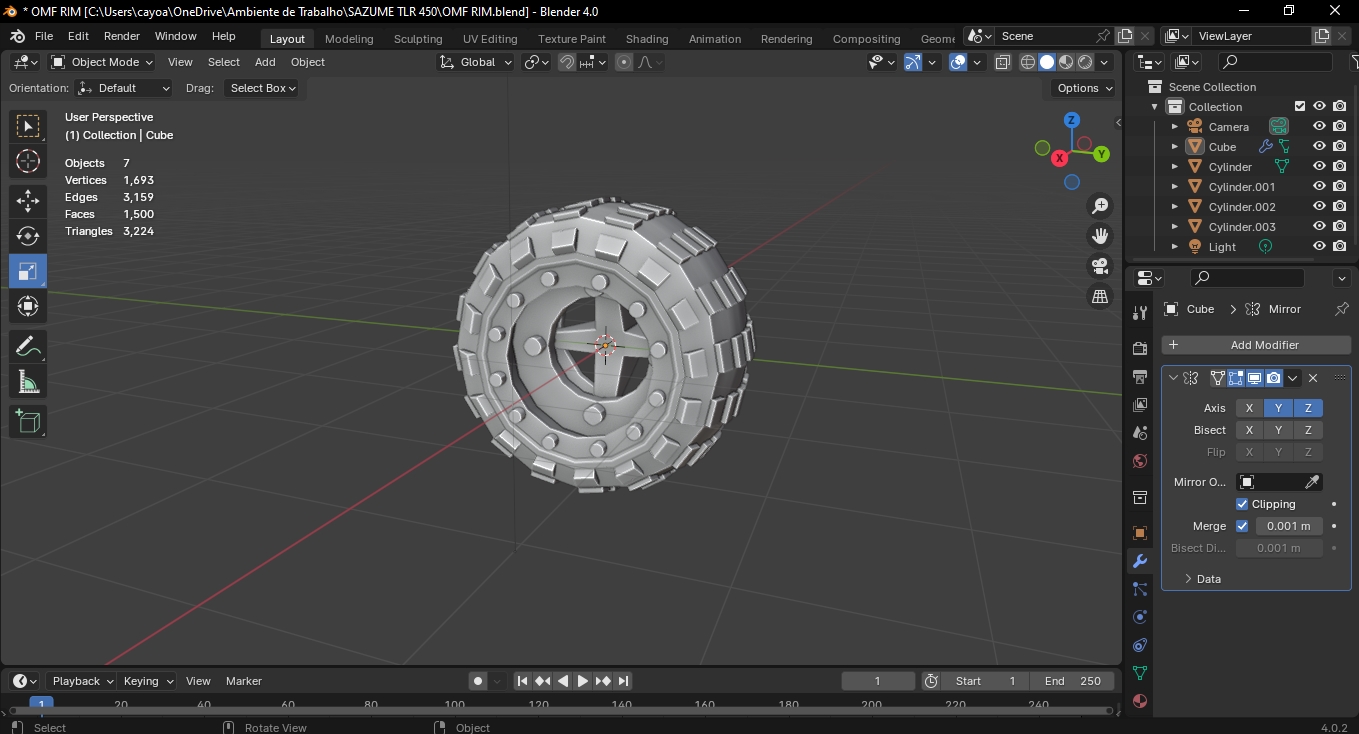This screenshot has width=1359, height=734.
Task: Expand the Cylinder.001 row in outliner
Action: [x=1175, y=187]
